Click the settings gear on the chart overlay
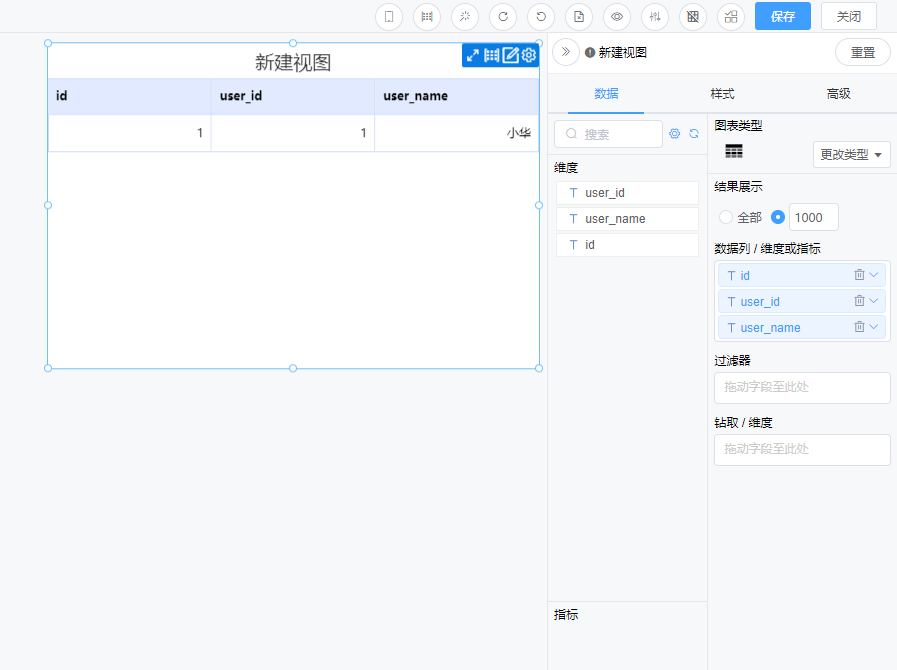The width and height of the screenshot is (897, 670). click(x=529, y=55)
